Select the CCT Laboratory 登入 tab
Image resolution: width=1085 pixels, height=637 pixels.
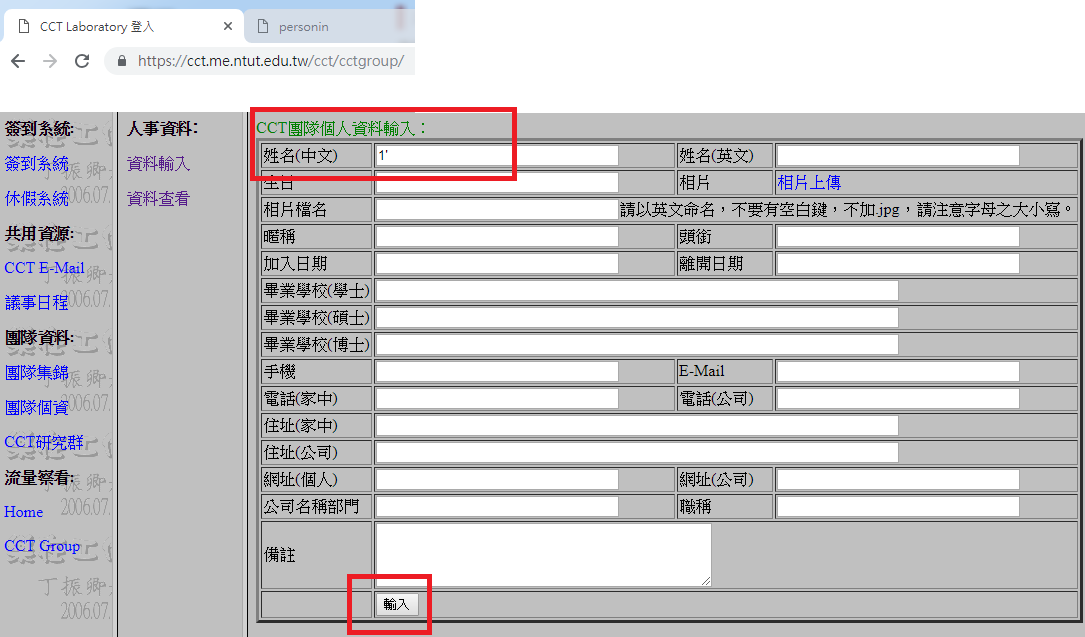123,26
